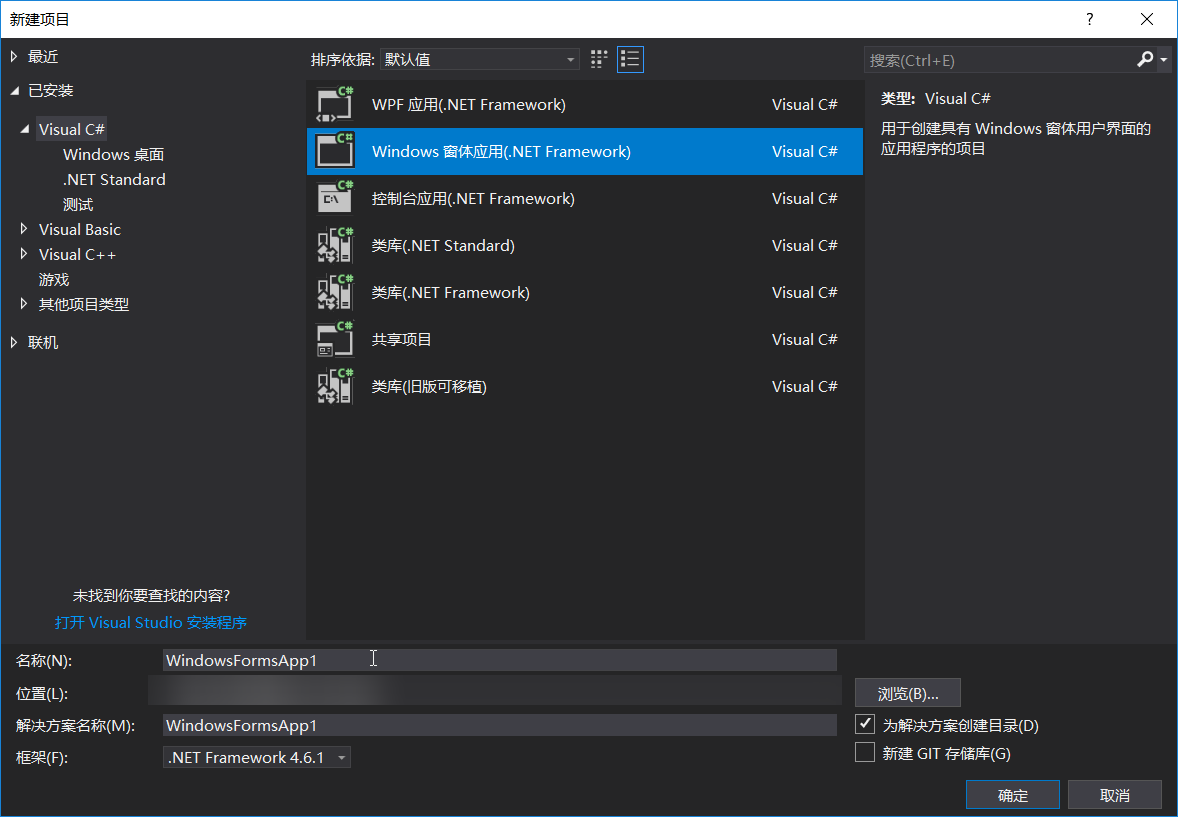The width and height of the screenshot is (1178, 817).
Task: Select .NET Standard category
Action: click(x=114, y=179)
